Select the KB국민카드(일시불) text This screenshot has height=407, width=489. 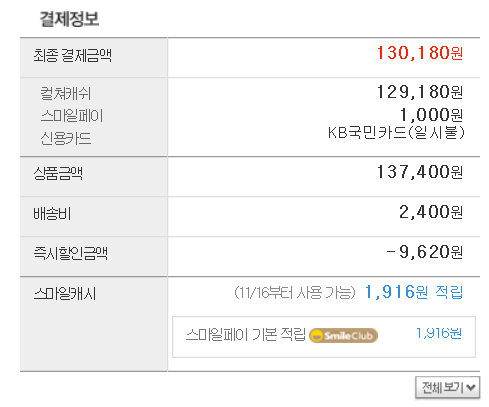click(396, 133)
